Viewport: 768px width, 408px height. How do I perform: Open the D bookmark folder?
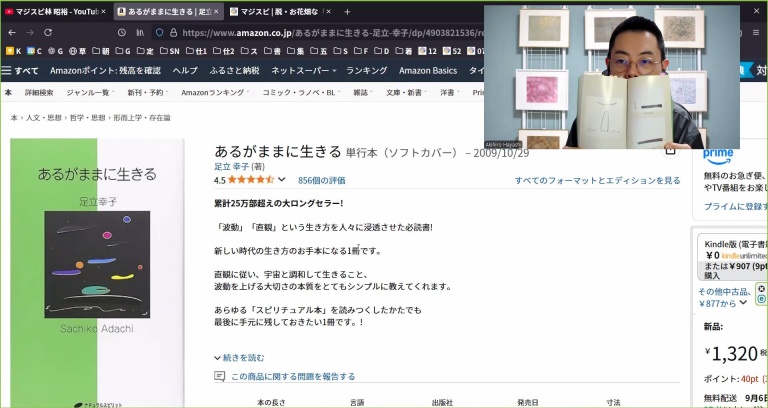click(x=382, y=51)
